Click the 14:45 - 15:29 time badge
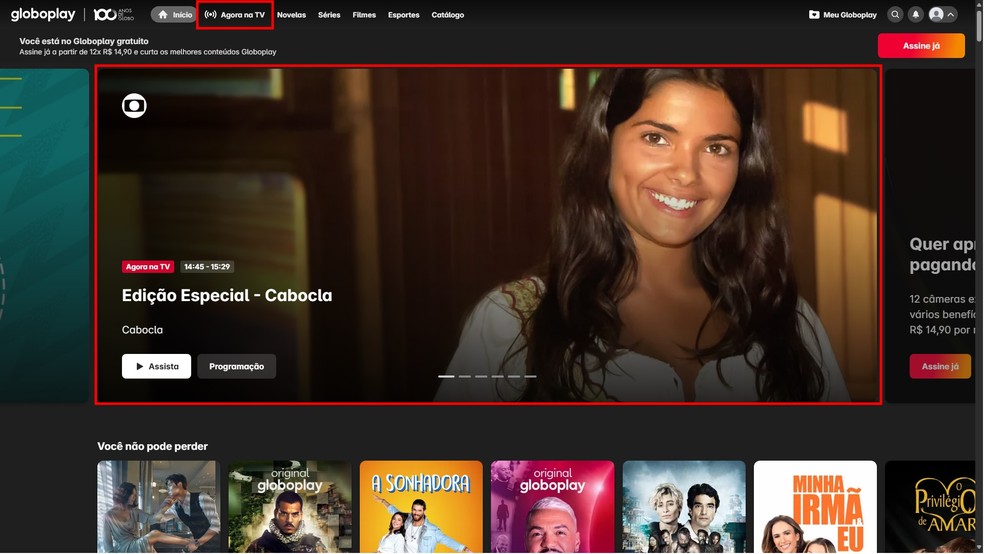The width and height of the screenshot is (984, 554). 207,267
